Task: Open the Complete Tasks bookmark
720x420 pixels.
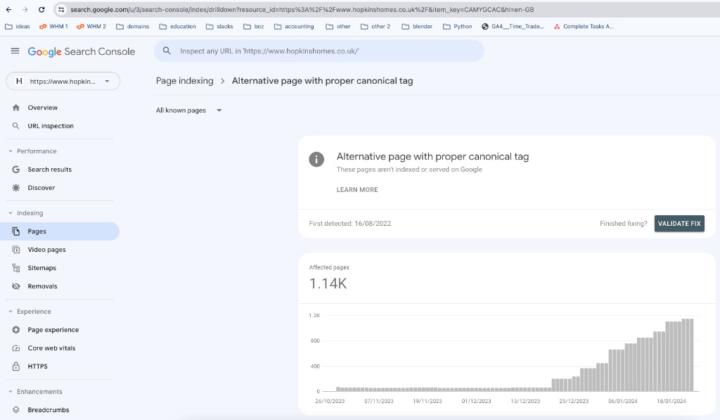Action: pos(584,27)
